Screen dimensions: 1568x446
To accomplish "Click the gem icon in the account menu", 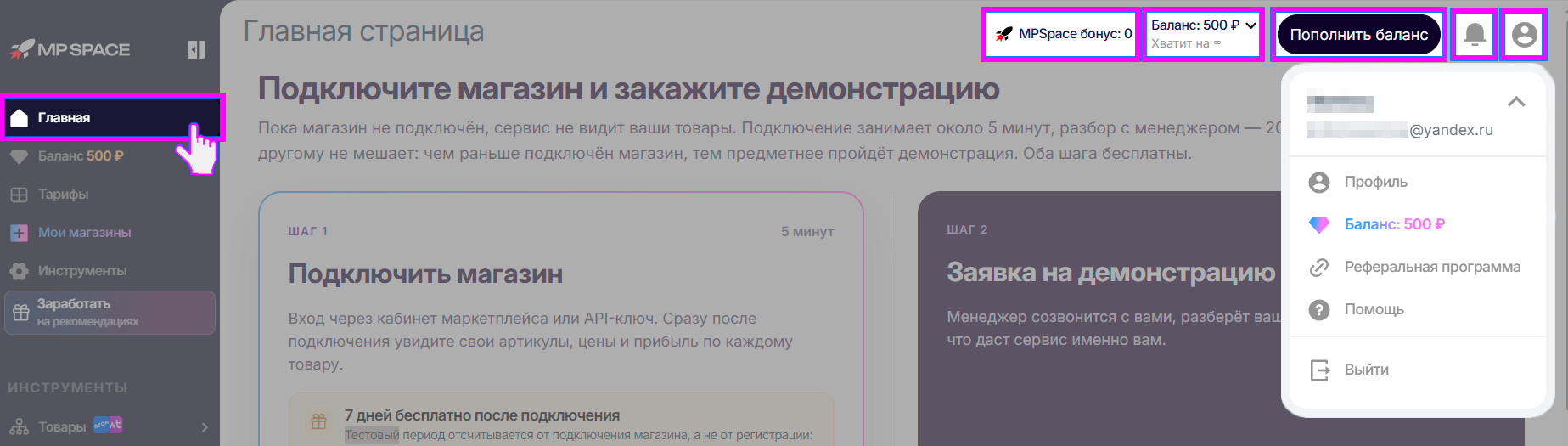I will 1319,224.
